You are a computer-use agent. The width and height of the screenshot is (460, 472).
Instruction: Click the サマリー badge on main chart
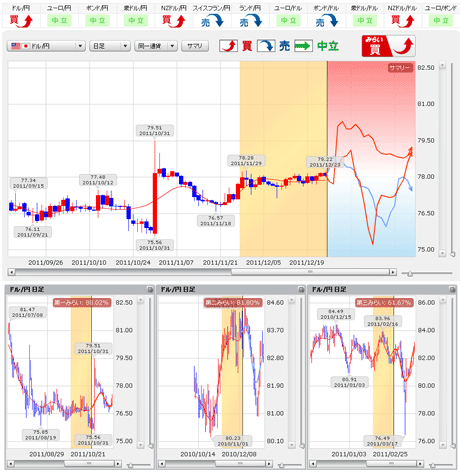coord(400,68)
